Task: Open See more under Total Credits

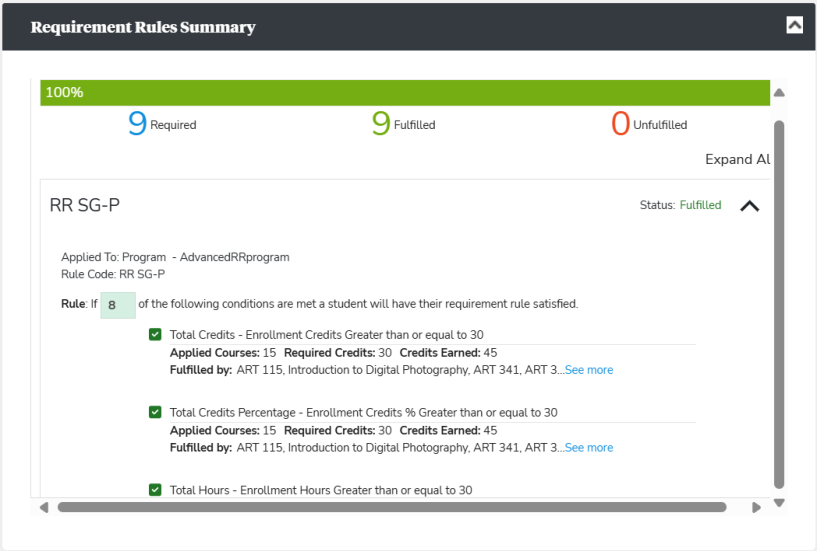Action: click(x=589, y=370)
